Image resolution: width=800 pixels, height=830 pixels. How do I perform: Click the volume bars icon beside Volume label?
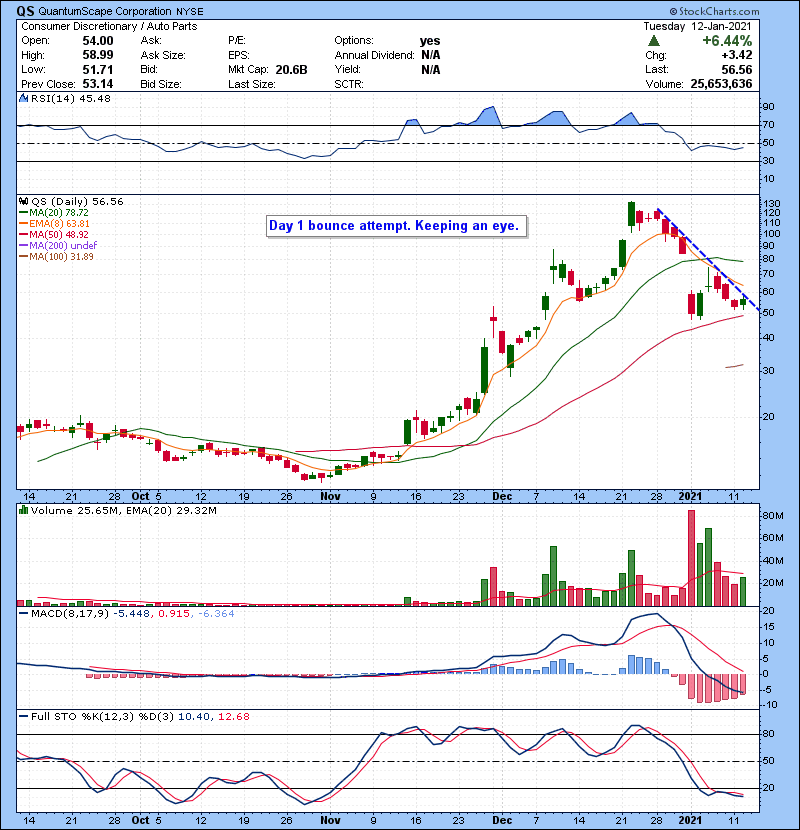point(23,510)
